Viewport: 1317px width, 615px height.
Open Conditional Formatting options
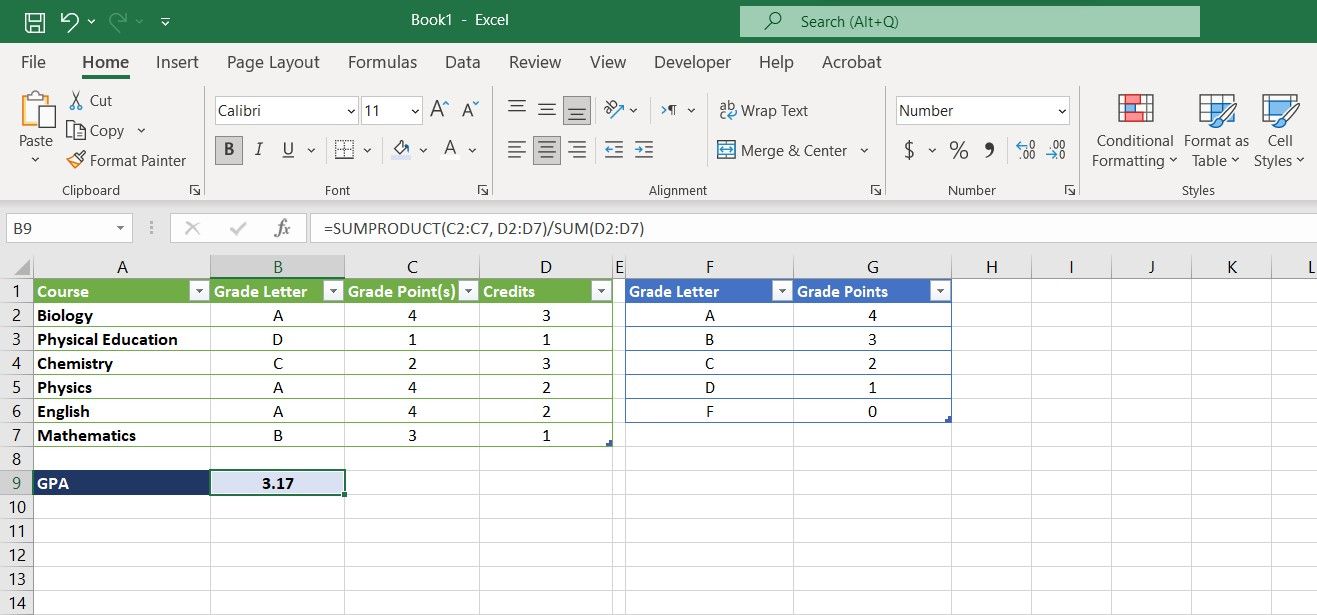(x=1133, y=130)
